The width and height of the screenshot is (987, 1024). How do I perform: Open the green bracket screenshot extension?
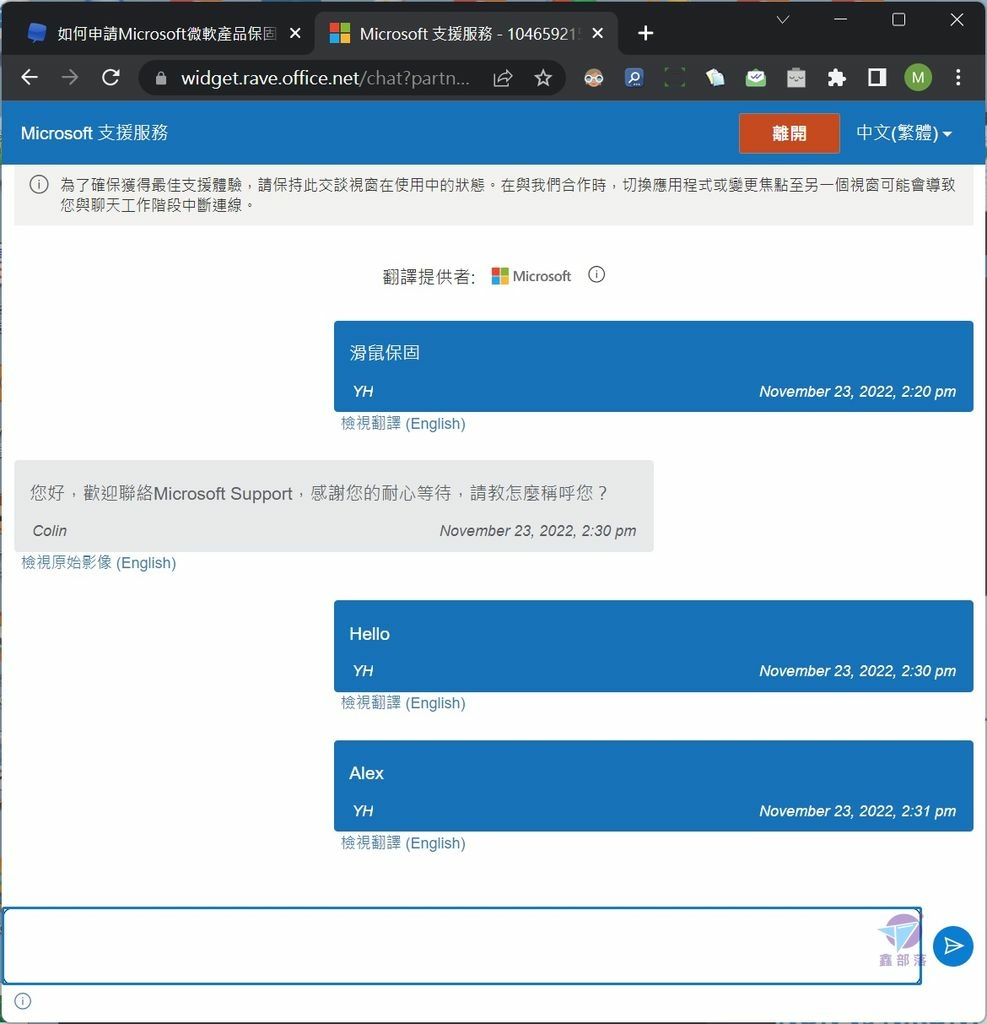(675, 78)
